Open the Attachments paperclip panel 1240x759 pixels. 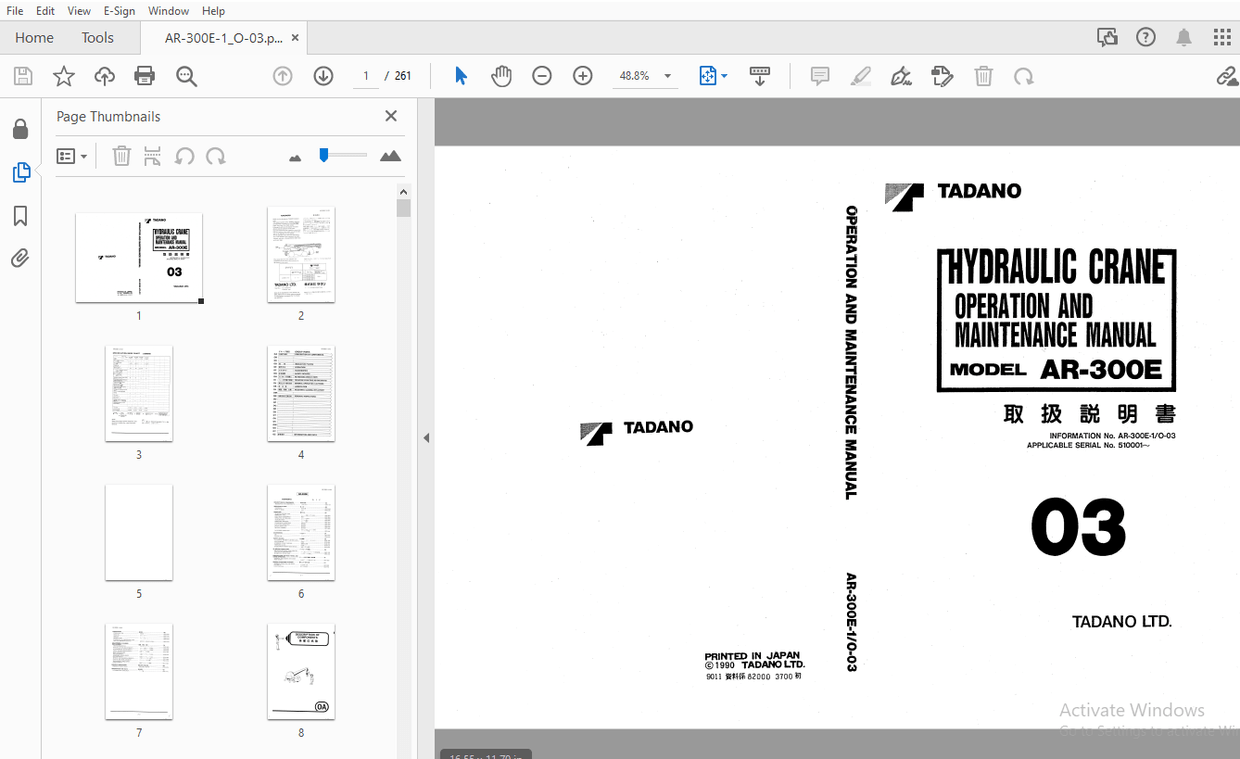coord(21,258)
